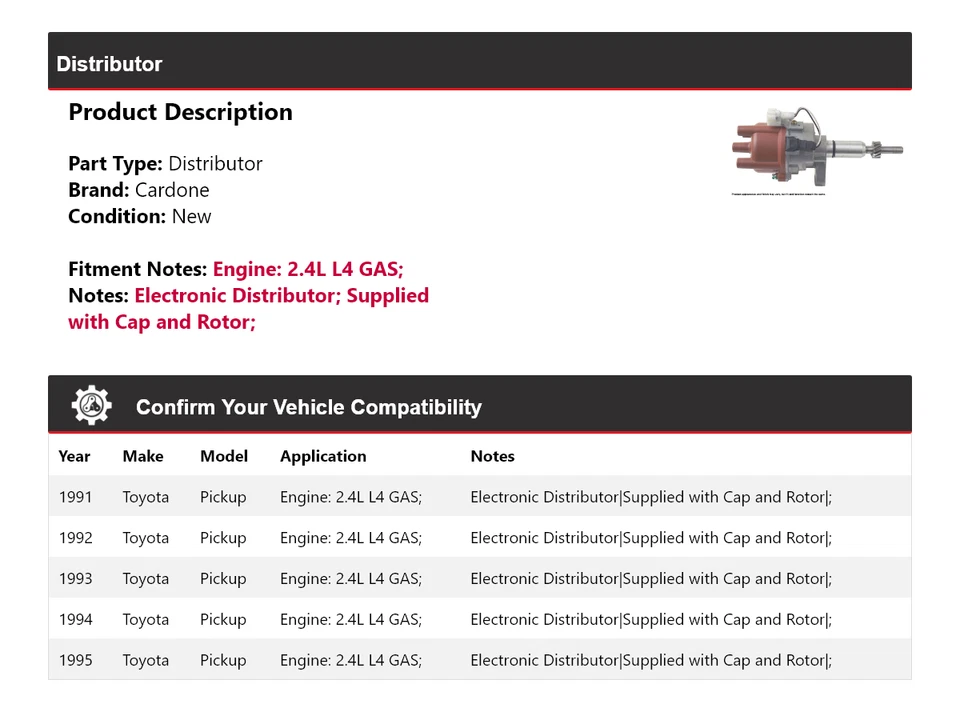Click the Notes column header
The height and width of the screenshot is (712, 960).
click(x=492, y=456)
